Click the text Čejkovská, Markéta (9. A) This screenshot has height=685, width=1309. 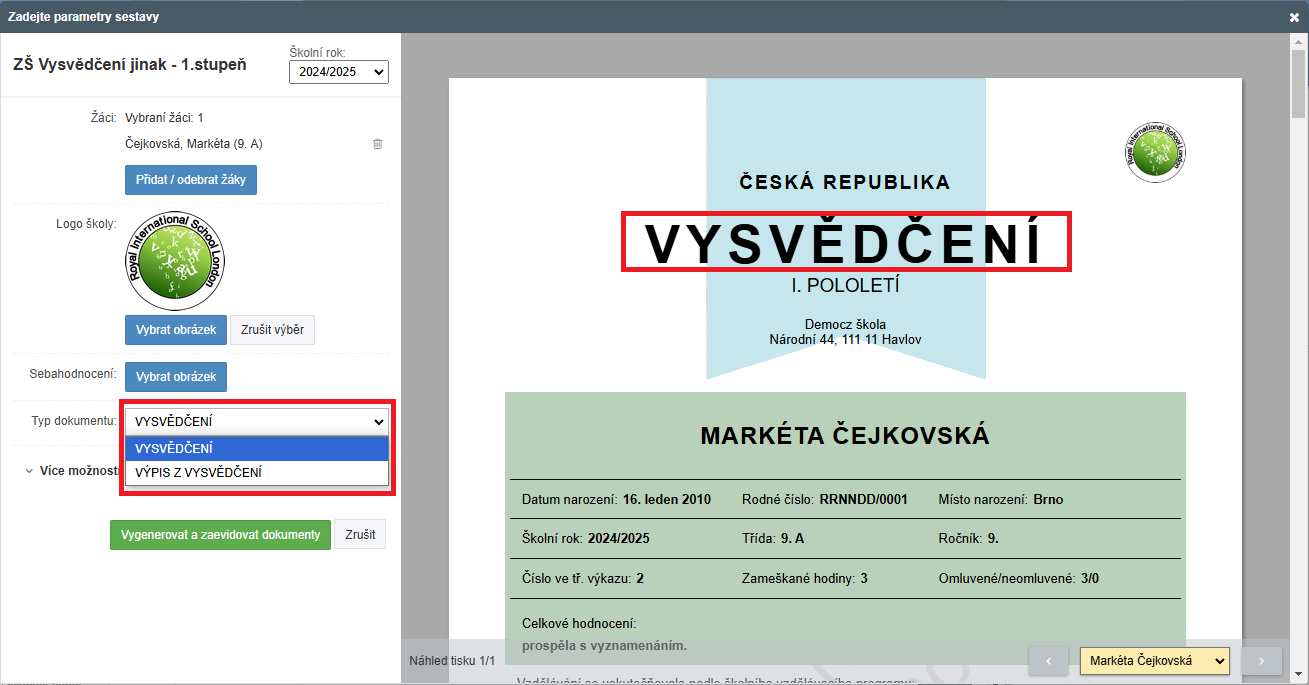(x=194, y=144)
